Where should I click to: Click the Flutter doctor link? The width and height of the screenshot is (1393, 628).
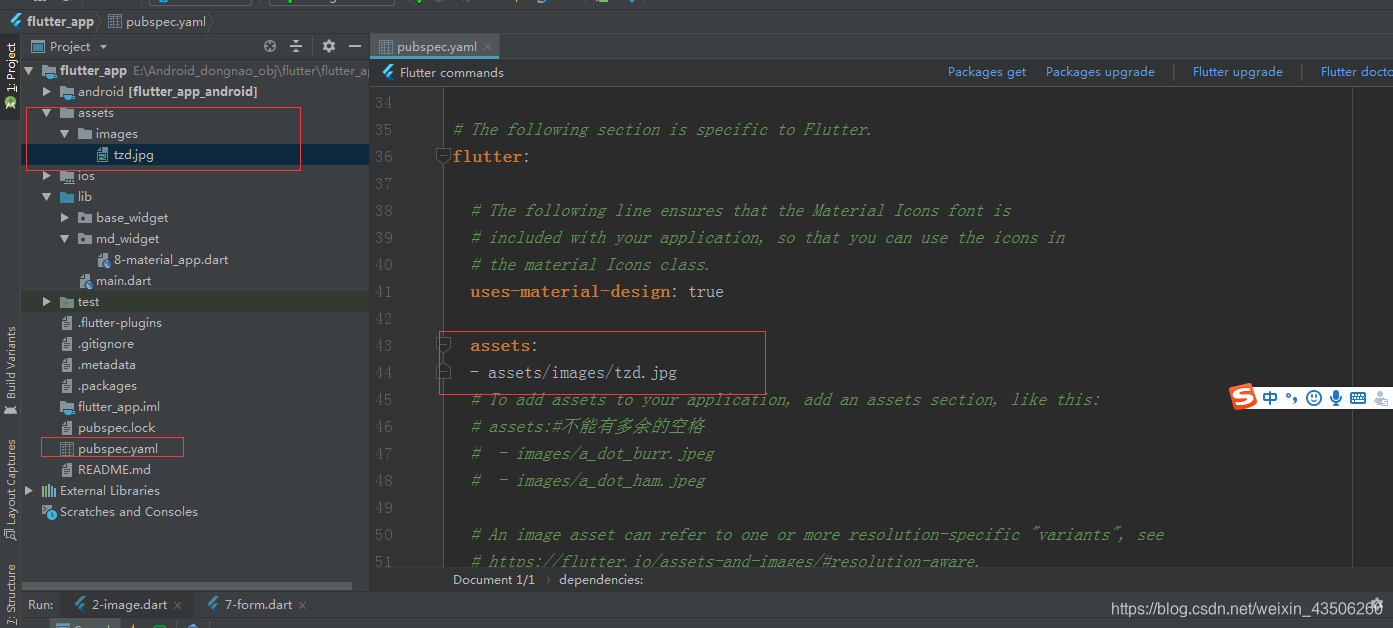(1356, 72)
